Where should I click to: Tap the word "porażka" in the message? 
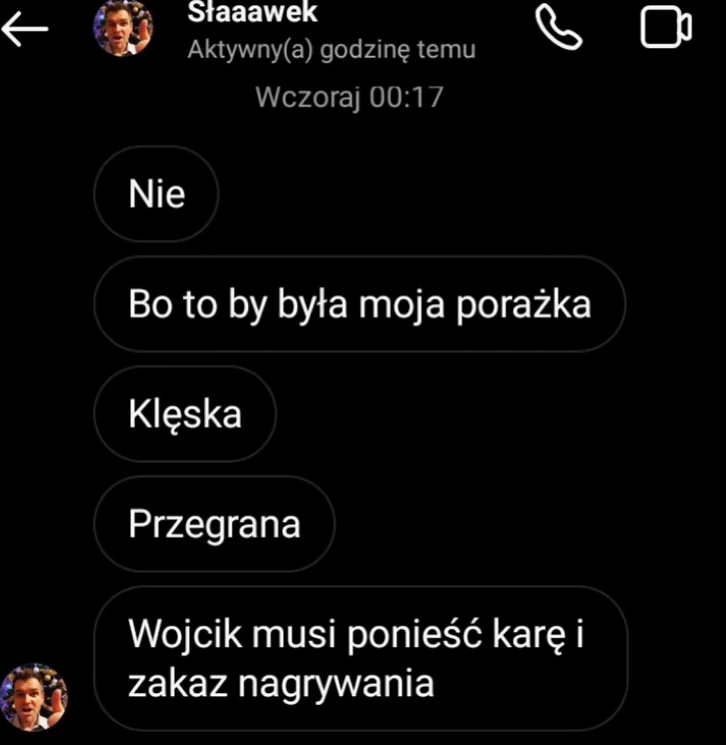click(x=524, y=305)
